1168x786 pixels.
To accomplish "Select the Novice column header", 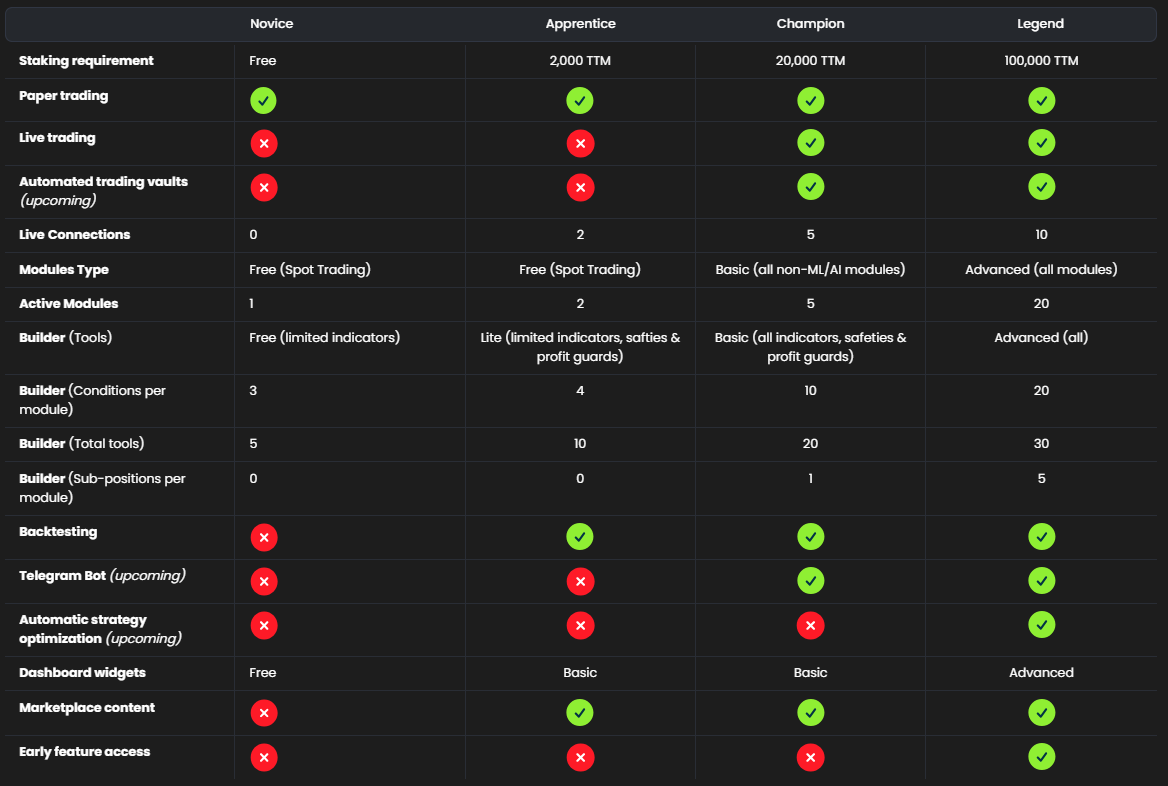I will pyautogui.click(x=271, y=23).
